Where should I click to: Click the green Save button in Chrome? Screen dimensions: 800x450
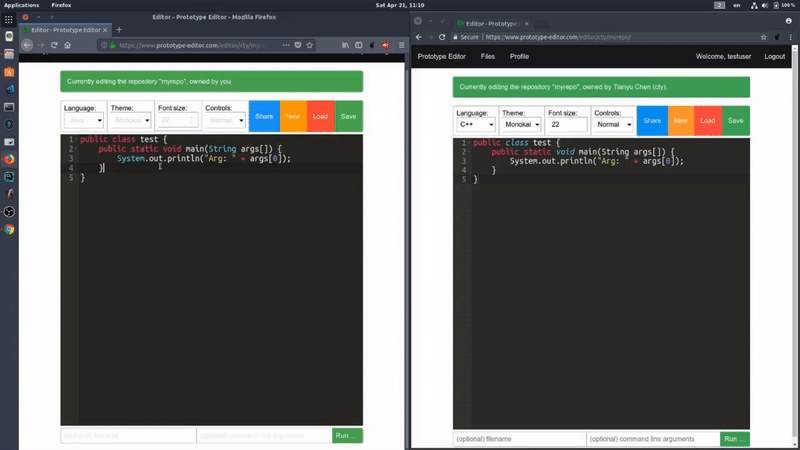click(736, 121)
